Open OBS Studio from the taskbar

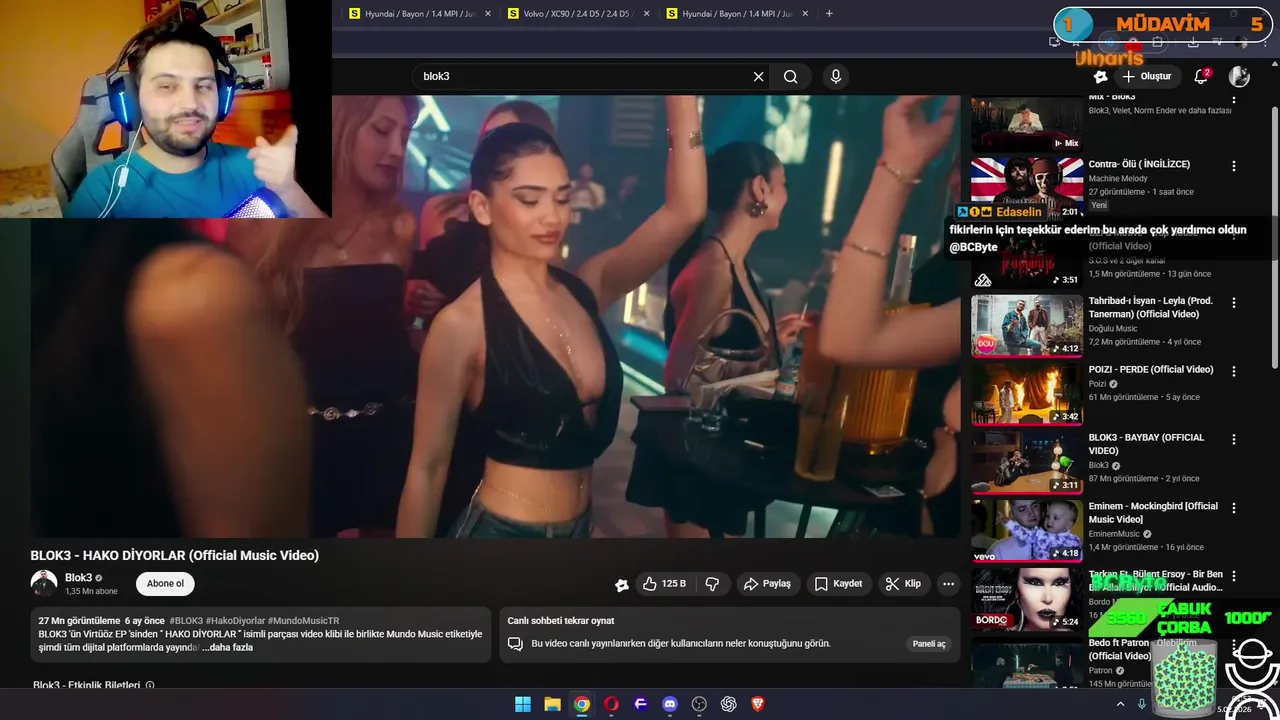(699, 704)
